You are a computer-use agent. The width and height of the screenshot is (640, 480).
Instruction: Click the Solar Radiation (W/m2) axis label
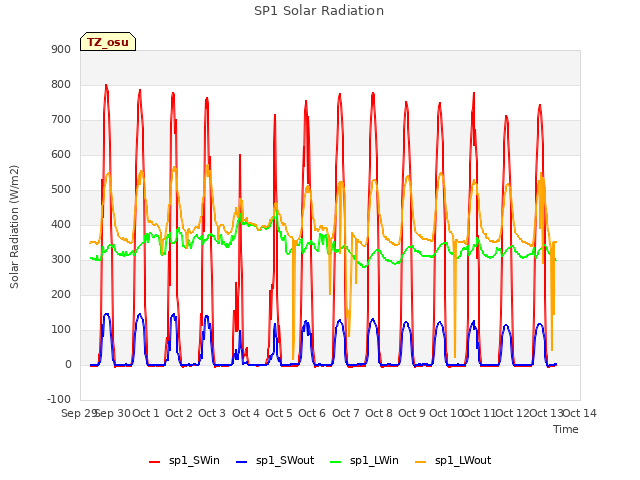[x=14, y=227]
